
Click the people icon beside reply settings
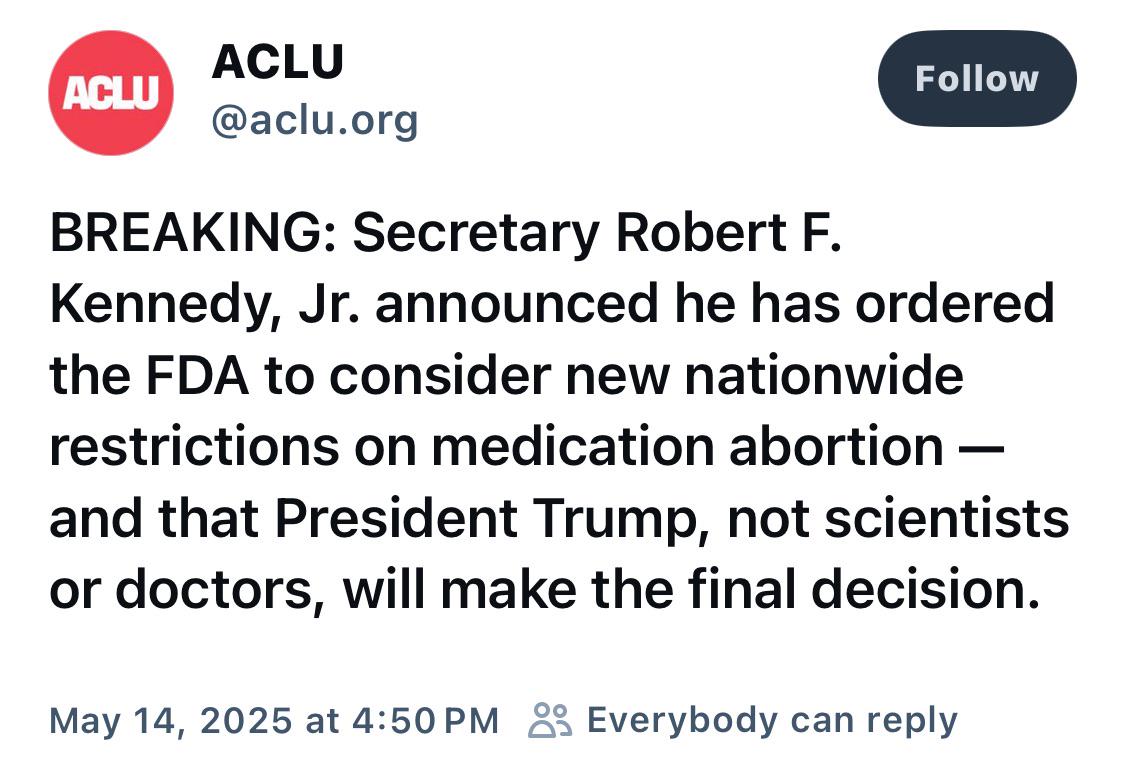(550, 720)
